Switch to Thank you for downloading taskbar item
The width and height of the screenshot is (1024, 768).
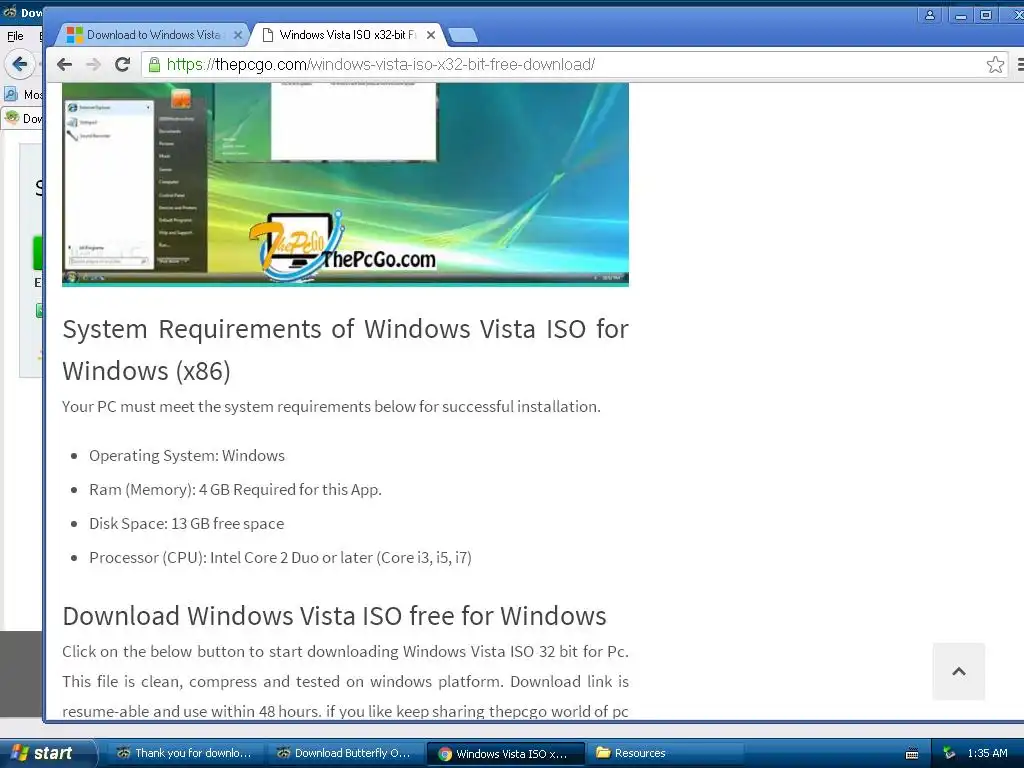184,753
